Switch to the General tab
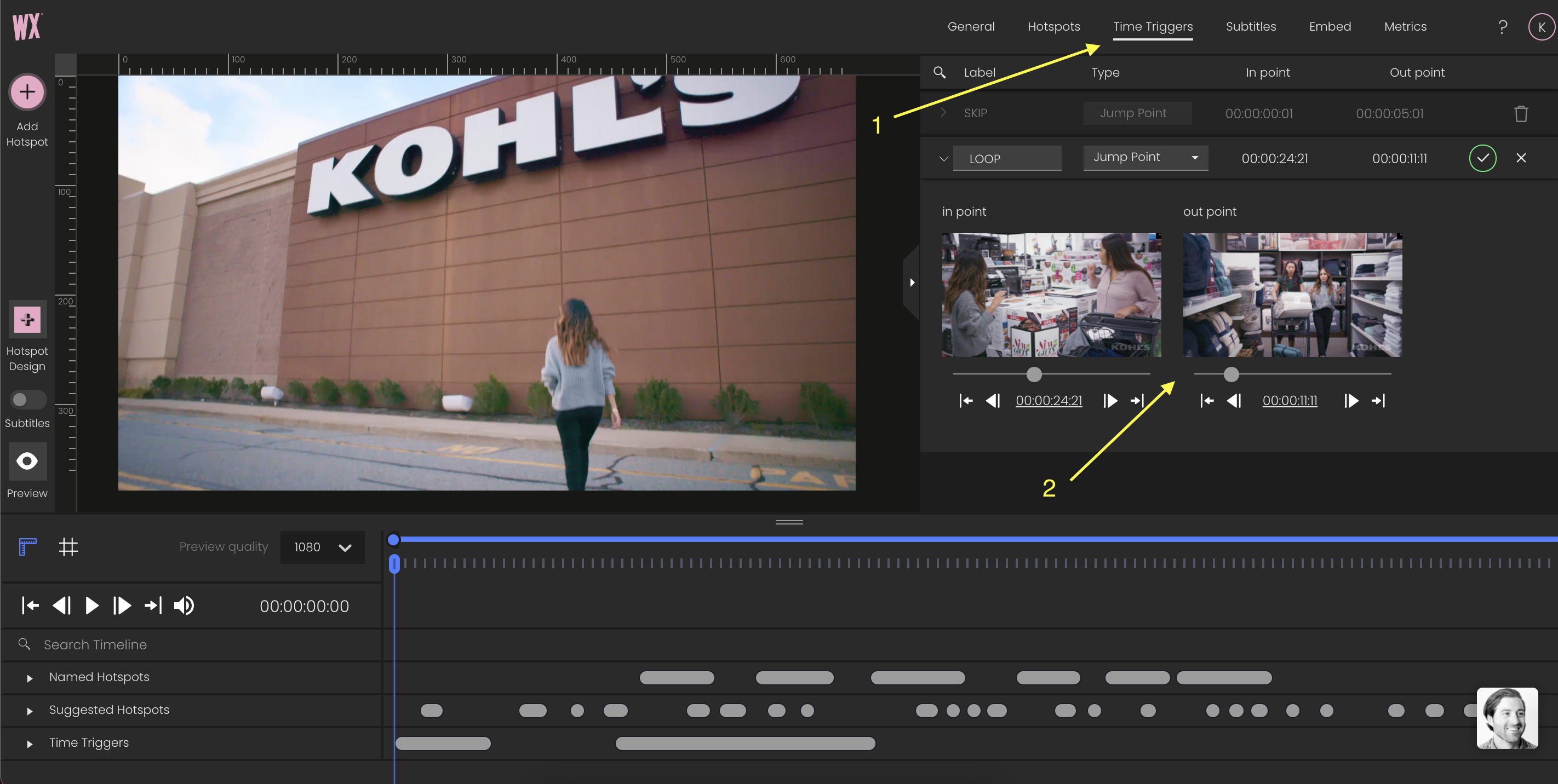This screenshot has width=1558, height=784. point(971,27)
